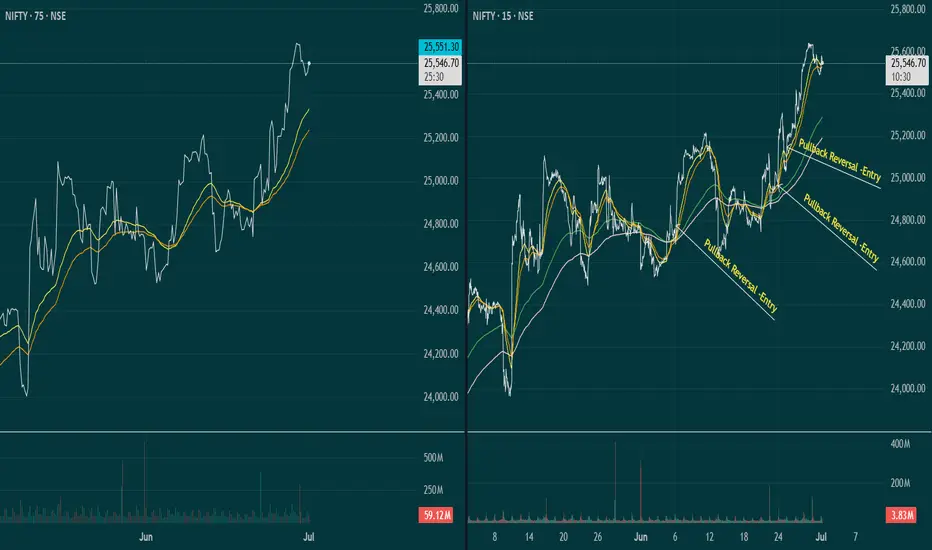Screen dimensions: 932x550
Task: Select the cyan 25,551.30 price tag
Action: 440,47
